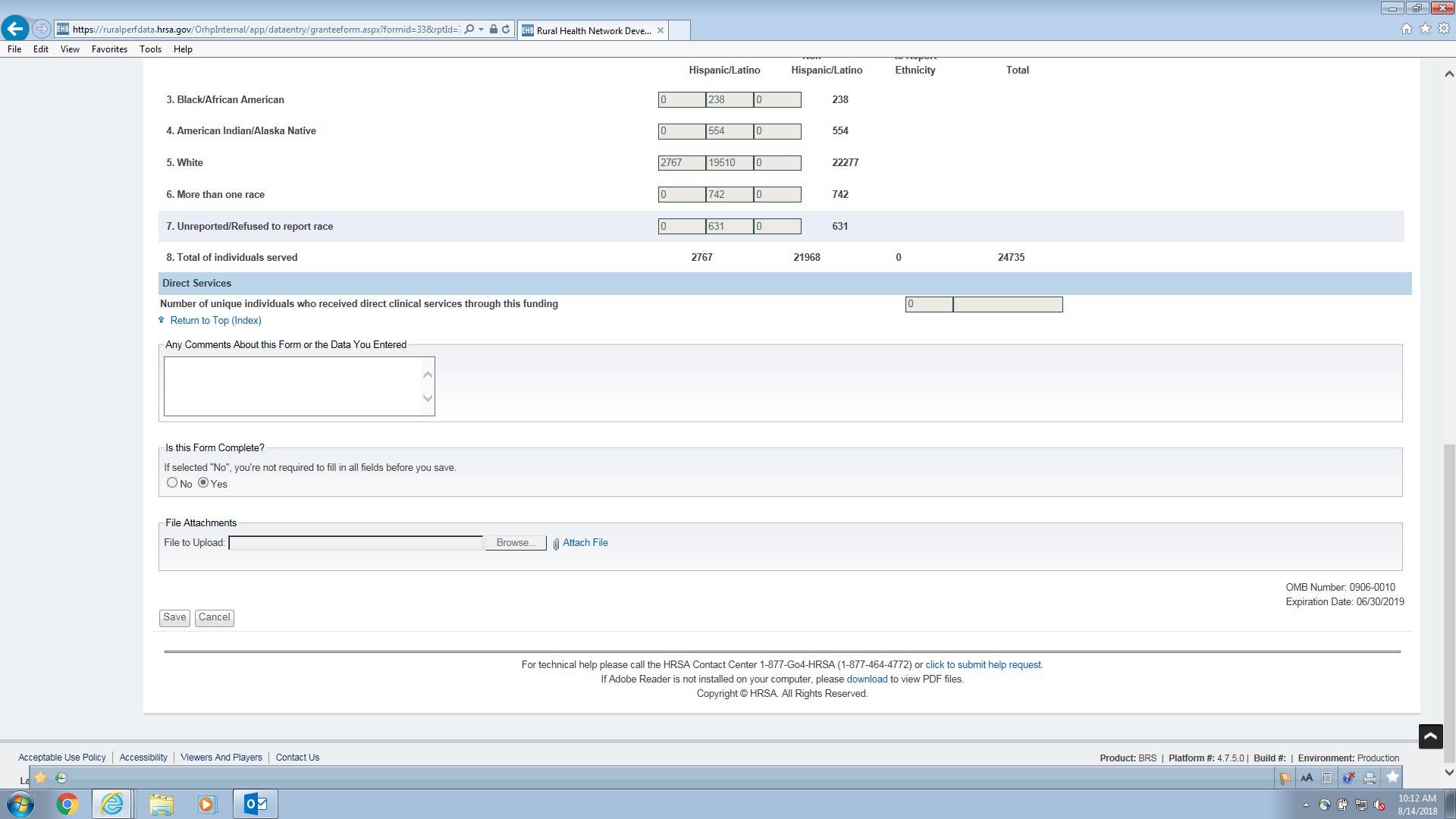Launch Chrome from the taskbar
The image size is (1456, 819).
coord(67,804)
